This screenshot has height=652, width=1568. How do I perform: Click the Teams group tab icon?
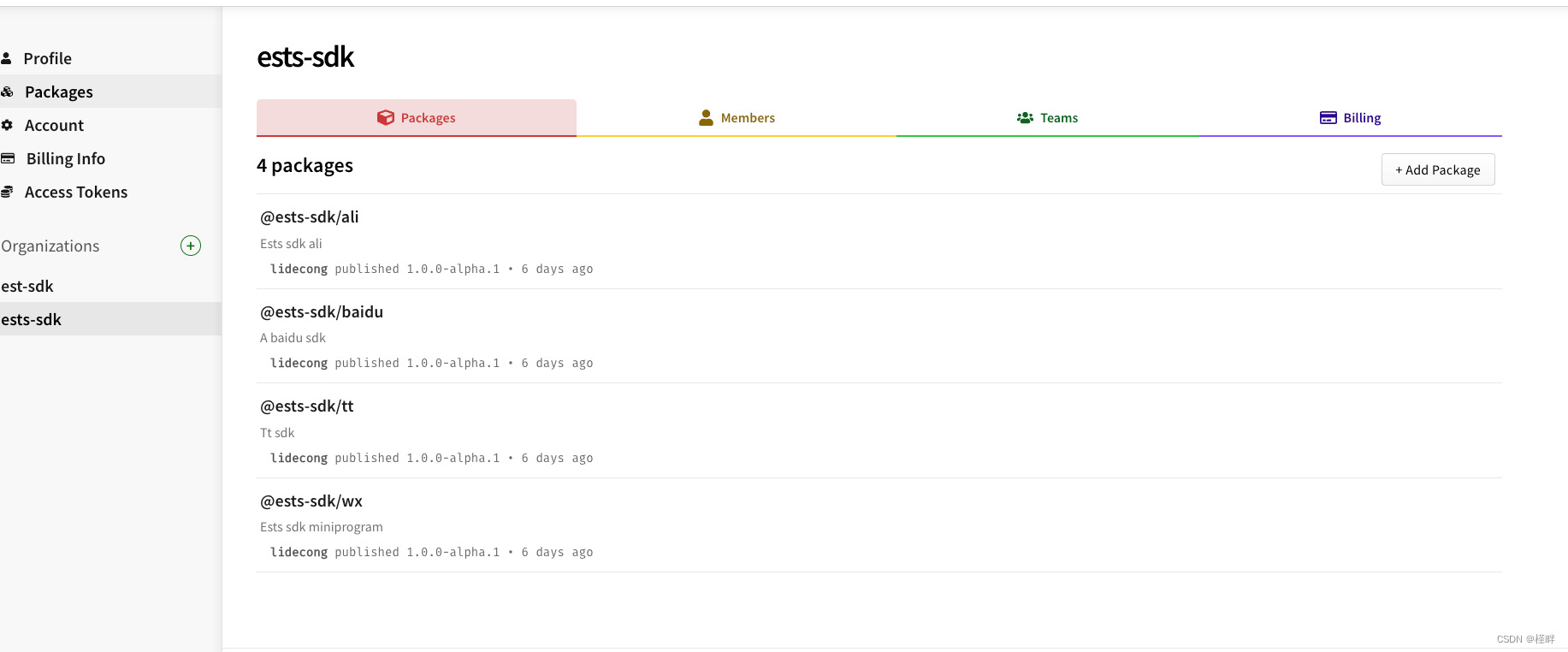coord(1025,118)
